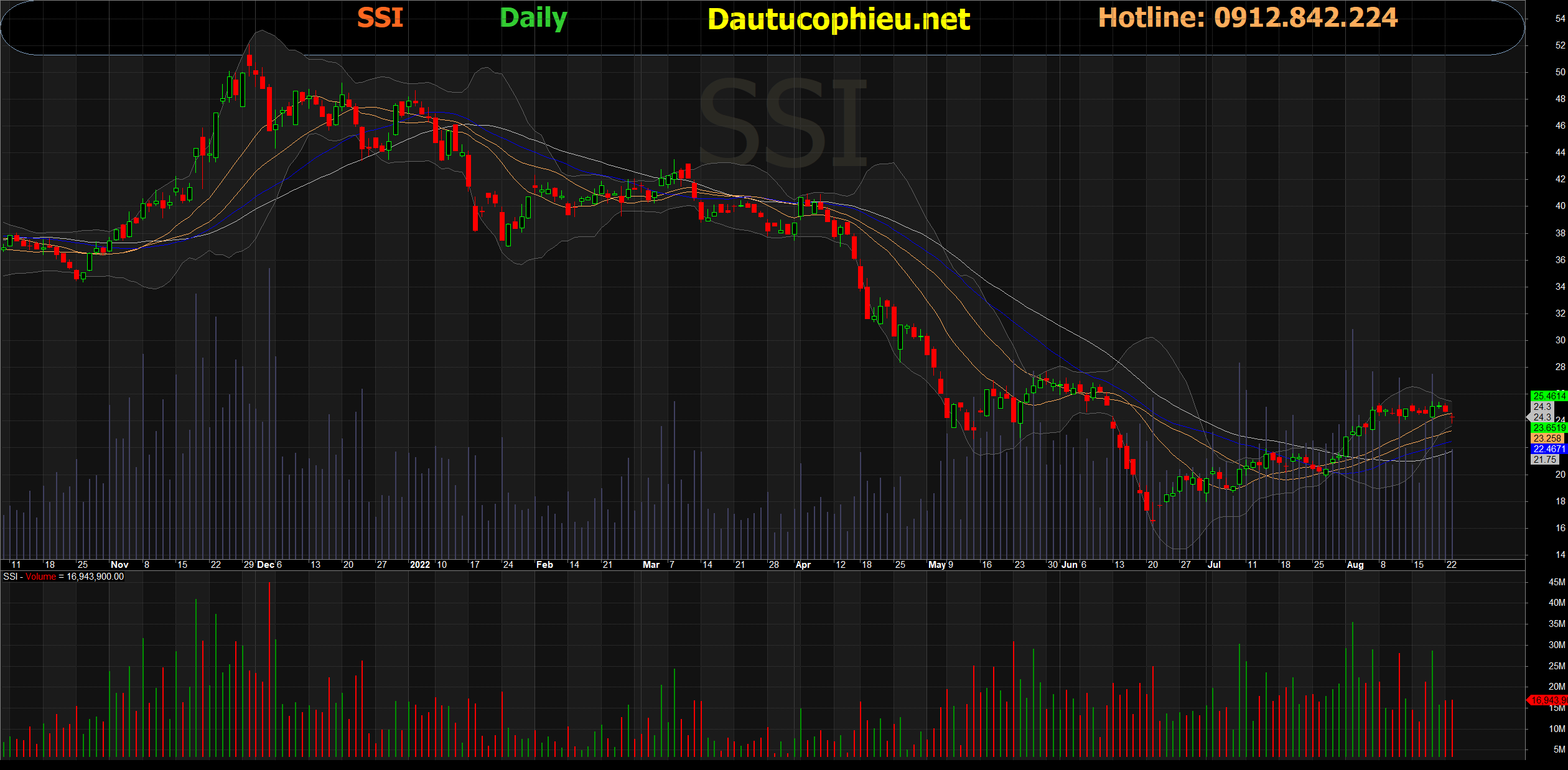Click the green 25.4614 price tag
The height and width of the screenshot is (770, 1568).
tap(1548, 396)
